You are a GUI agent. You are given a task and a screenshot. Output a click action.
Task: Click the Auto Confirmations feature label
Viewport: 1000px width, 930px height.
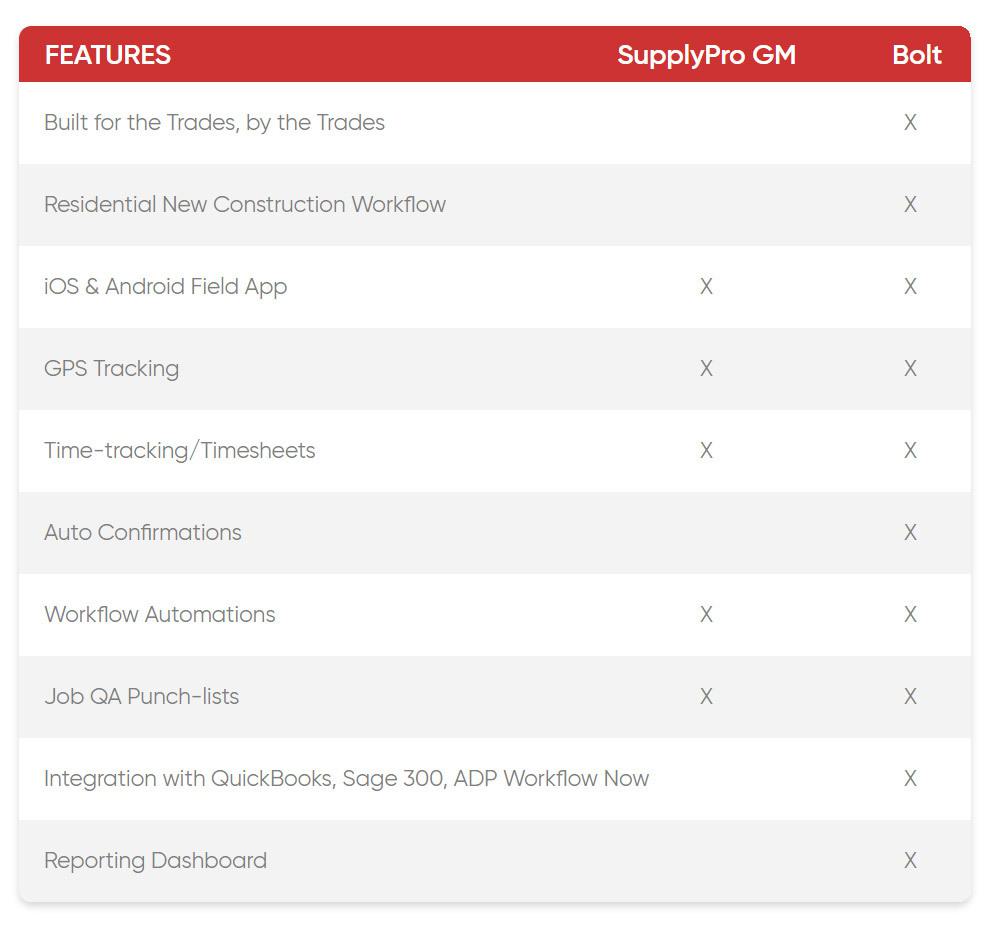143,533
